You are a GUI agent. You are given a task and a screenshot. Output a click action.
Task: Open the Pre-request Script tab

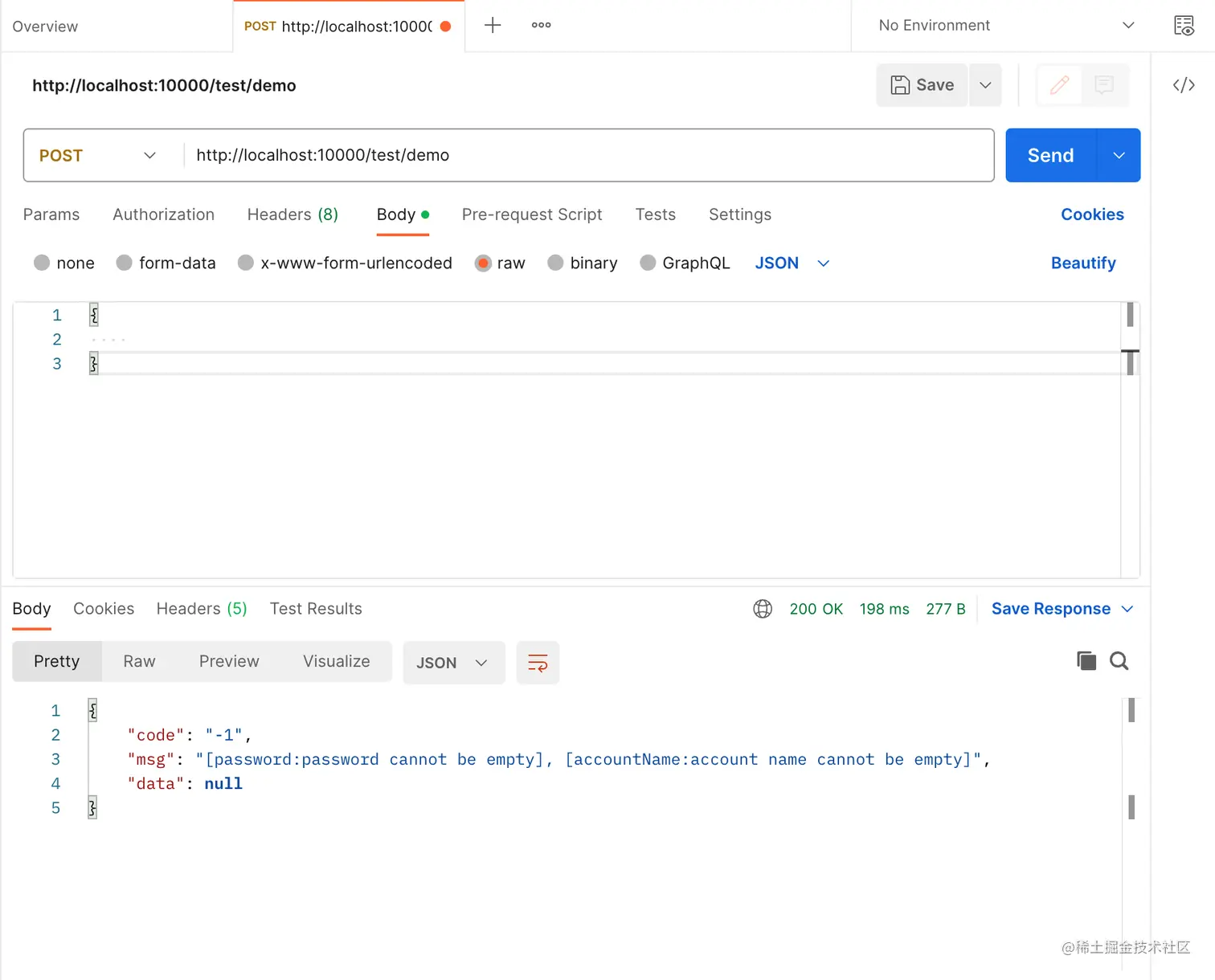tap(532, 214)
